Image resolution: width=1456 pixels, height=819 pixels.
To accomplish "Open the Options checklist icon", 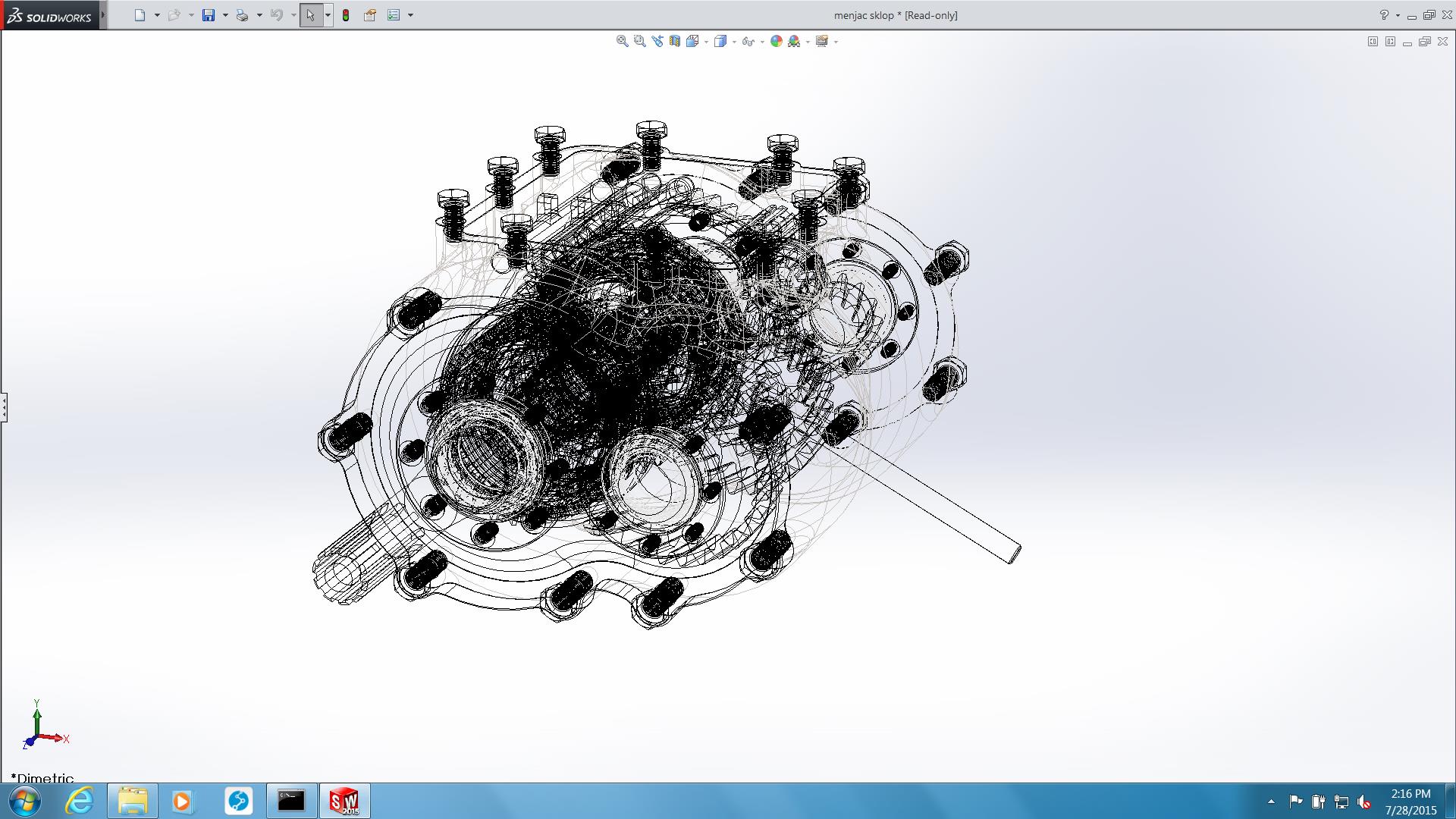I will (x=394, y=15).
